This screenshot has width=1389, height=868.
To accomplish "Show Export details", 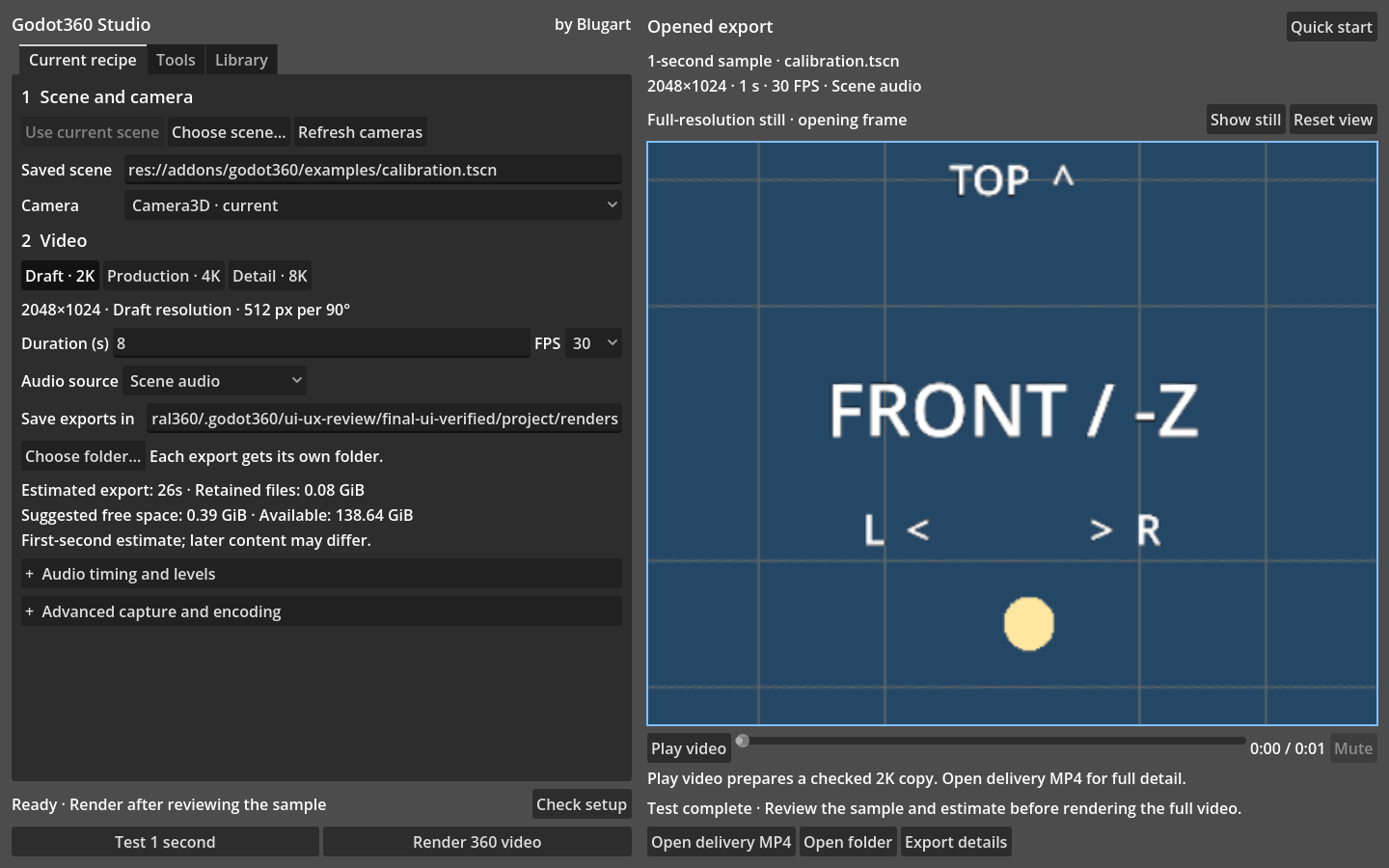I will coord(956,842).
